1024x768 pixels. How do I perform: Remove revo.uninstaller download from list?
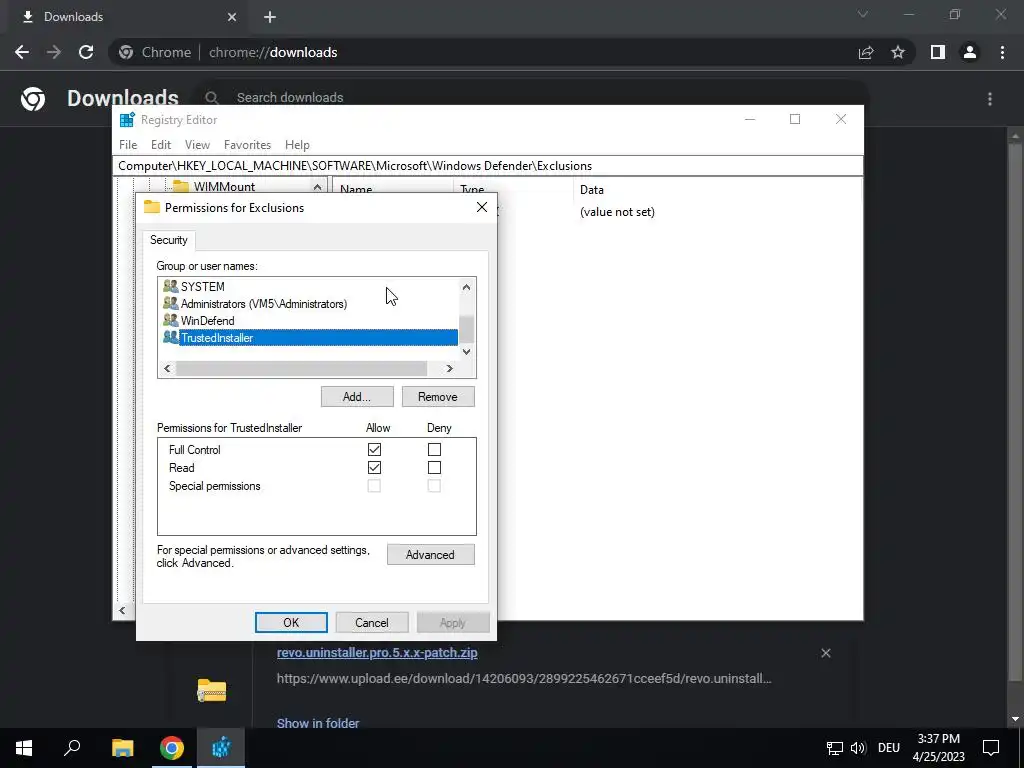(x=825, y=653)
